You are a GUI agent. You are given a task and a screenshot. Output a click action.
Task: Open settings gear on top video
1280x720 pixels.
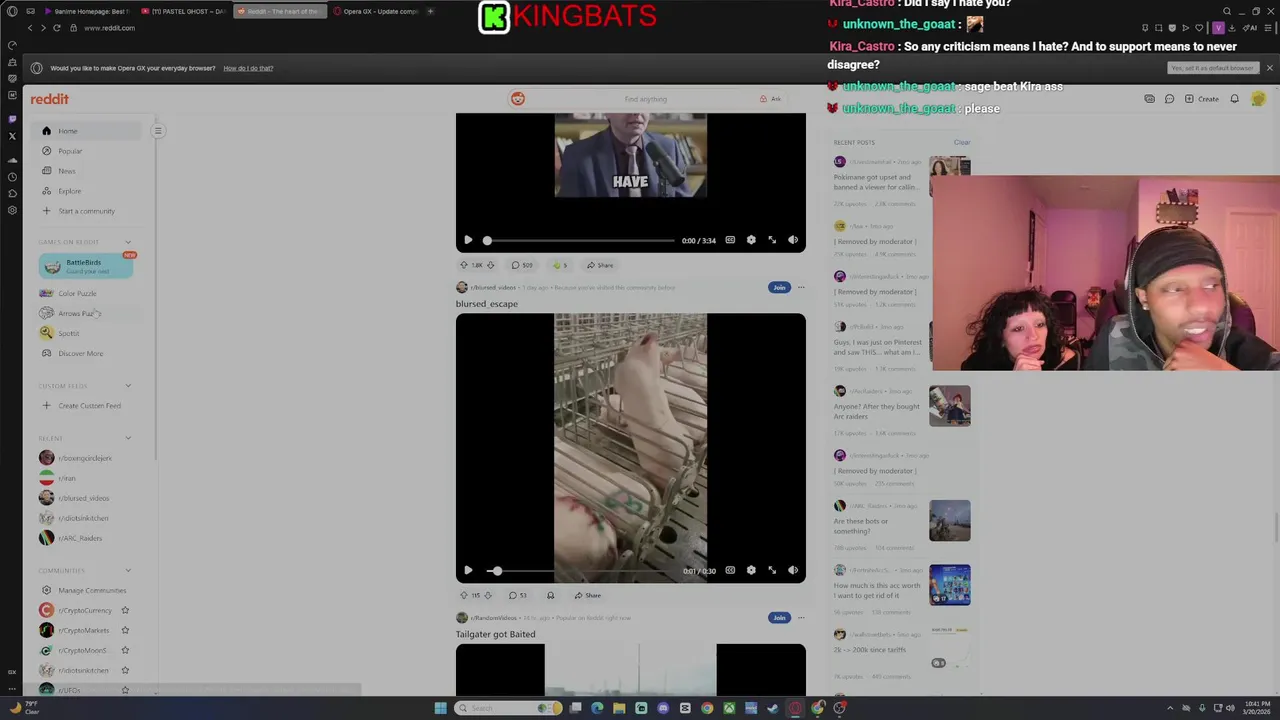click(751, 240)
